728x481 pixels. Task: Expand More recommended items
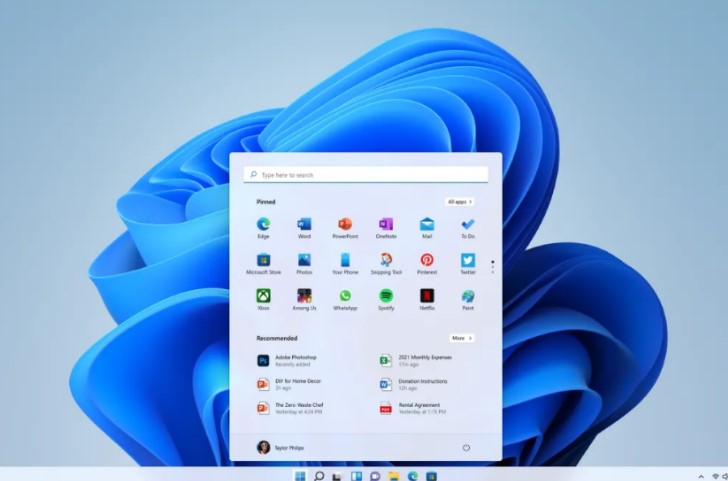(460, 338)
